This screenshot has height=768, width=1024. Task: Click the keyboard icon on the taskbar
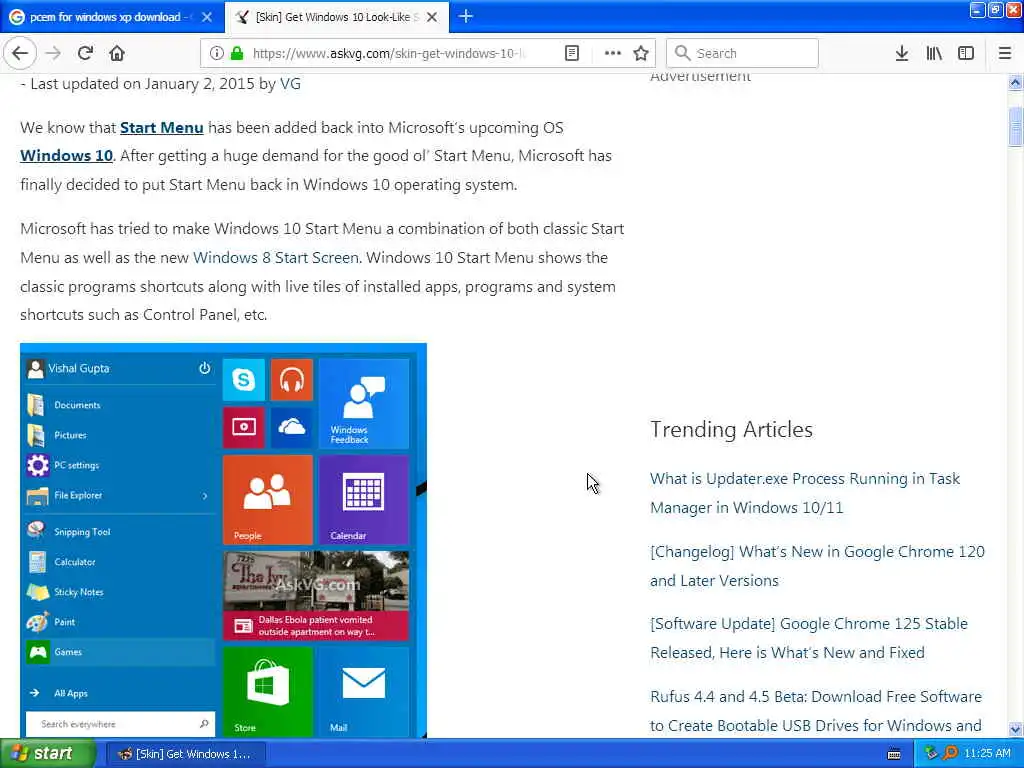pyautogui.click(x=894, y=754)
